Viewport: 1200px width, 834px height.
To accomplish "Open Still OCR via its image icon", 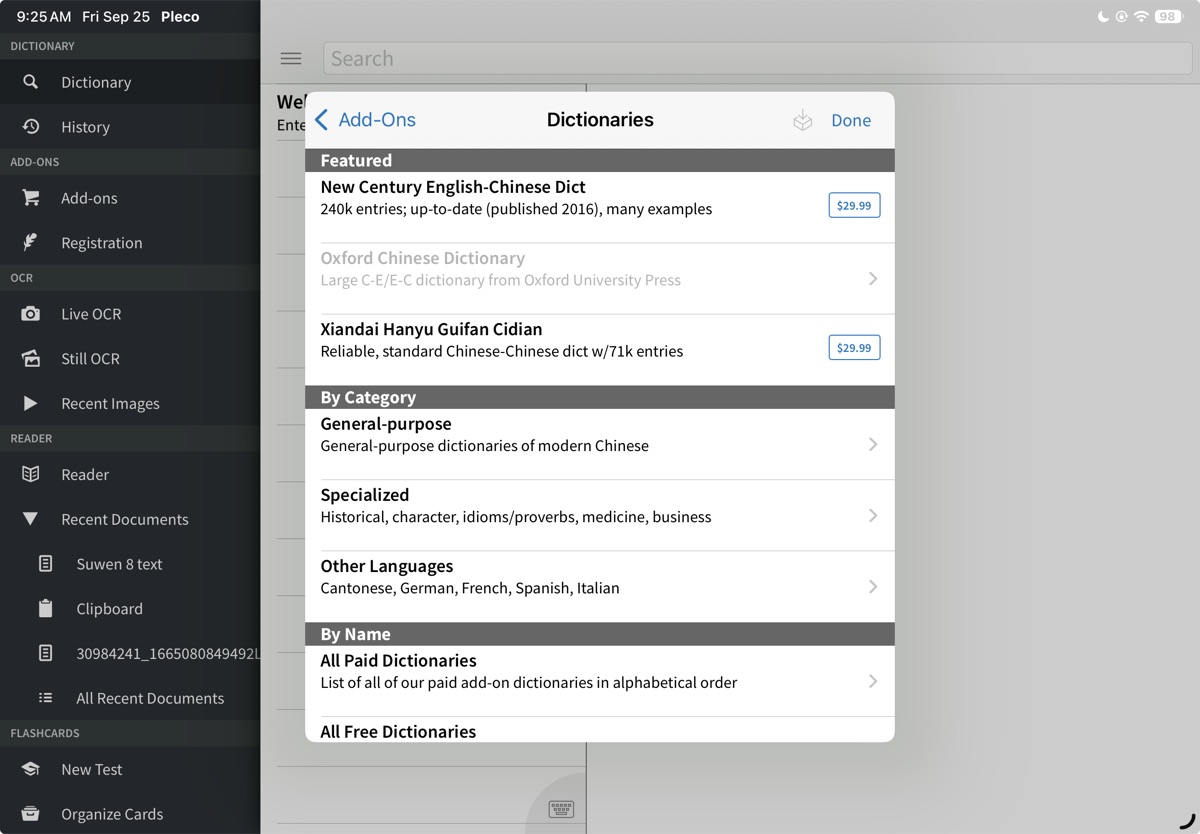I will 31,358.
